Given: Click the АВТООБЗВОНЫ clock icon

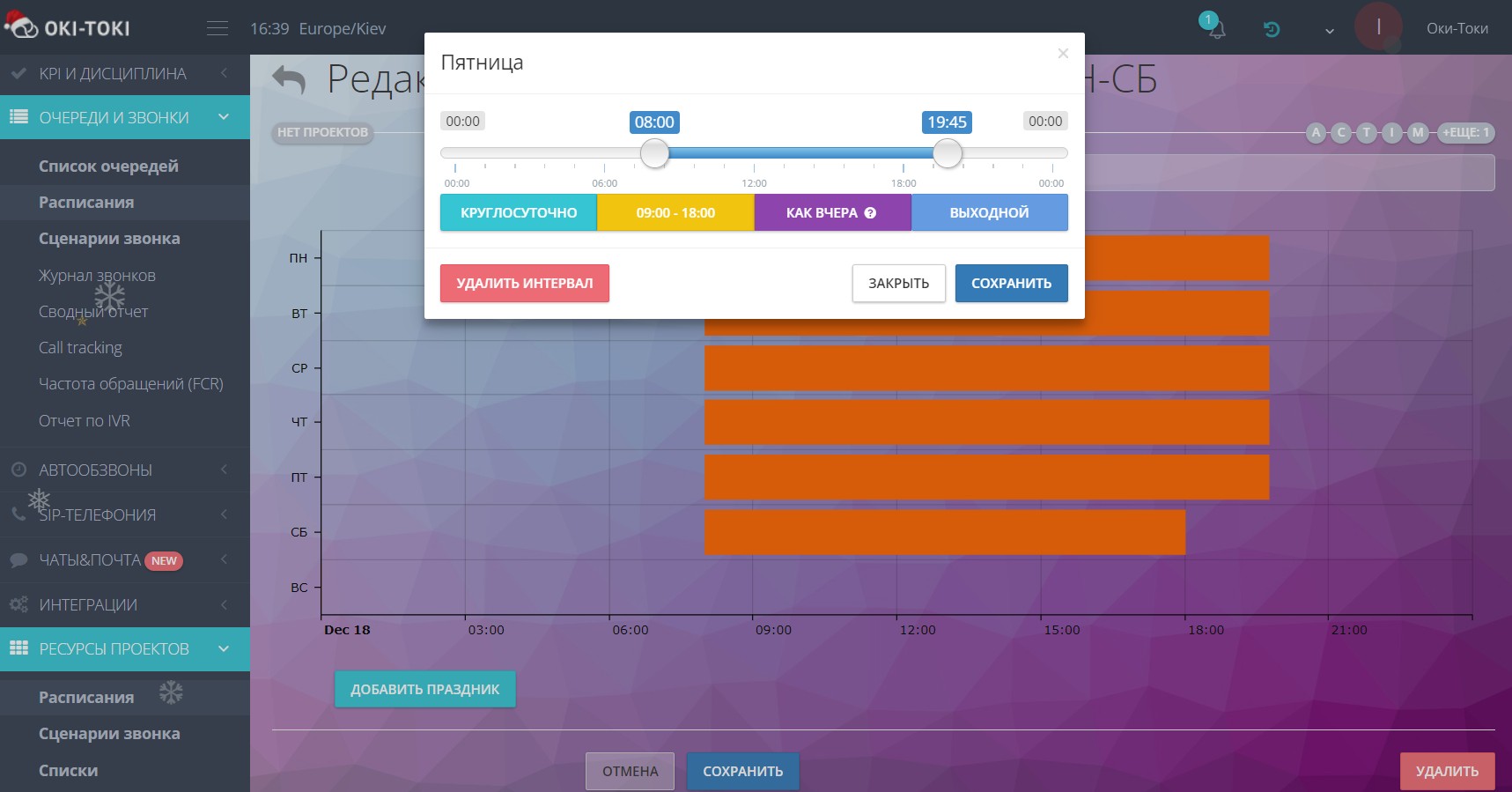Looking at the screenshot, I should [18, 470].
